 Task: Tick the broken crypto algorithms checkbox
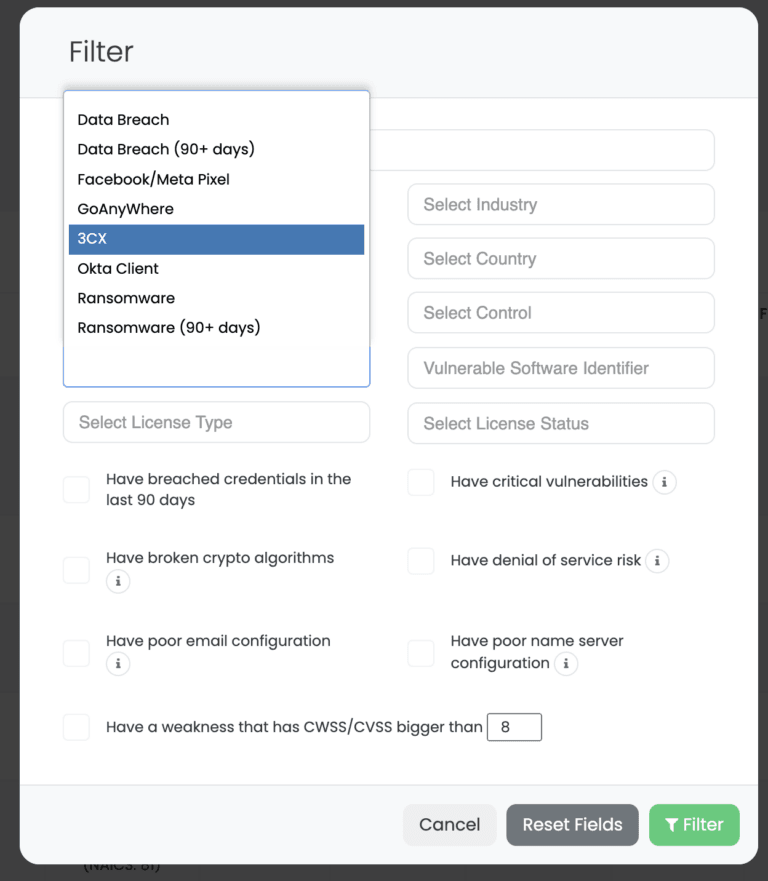click(x=77, y=570)
